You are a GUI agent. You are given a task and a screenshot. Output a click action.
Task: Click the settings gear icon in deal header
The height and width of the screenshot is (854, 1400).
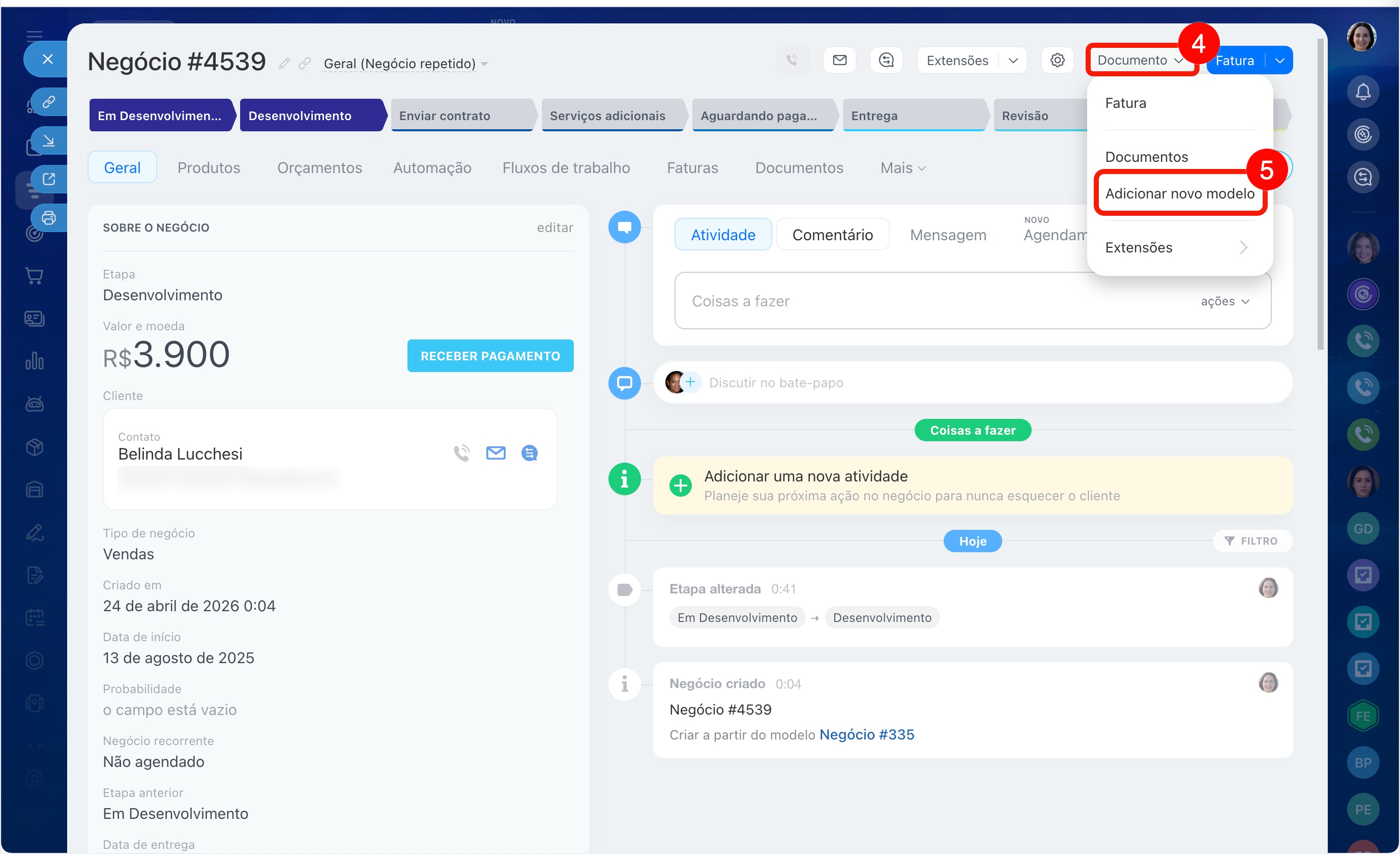pos(1056,60)
